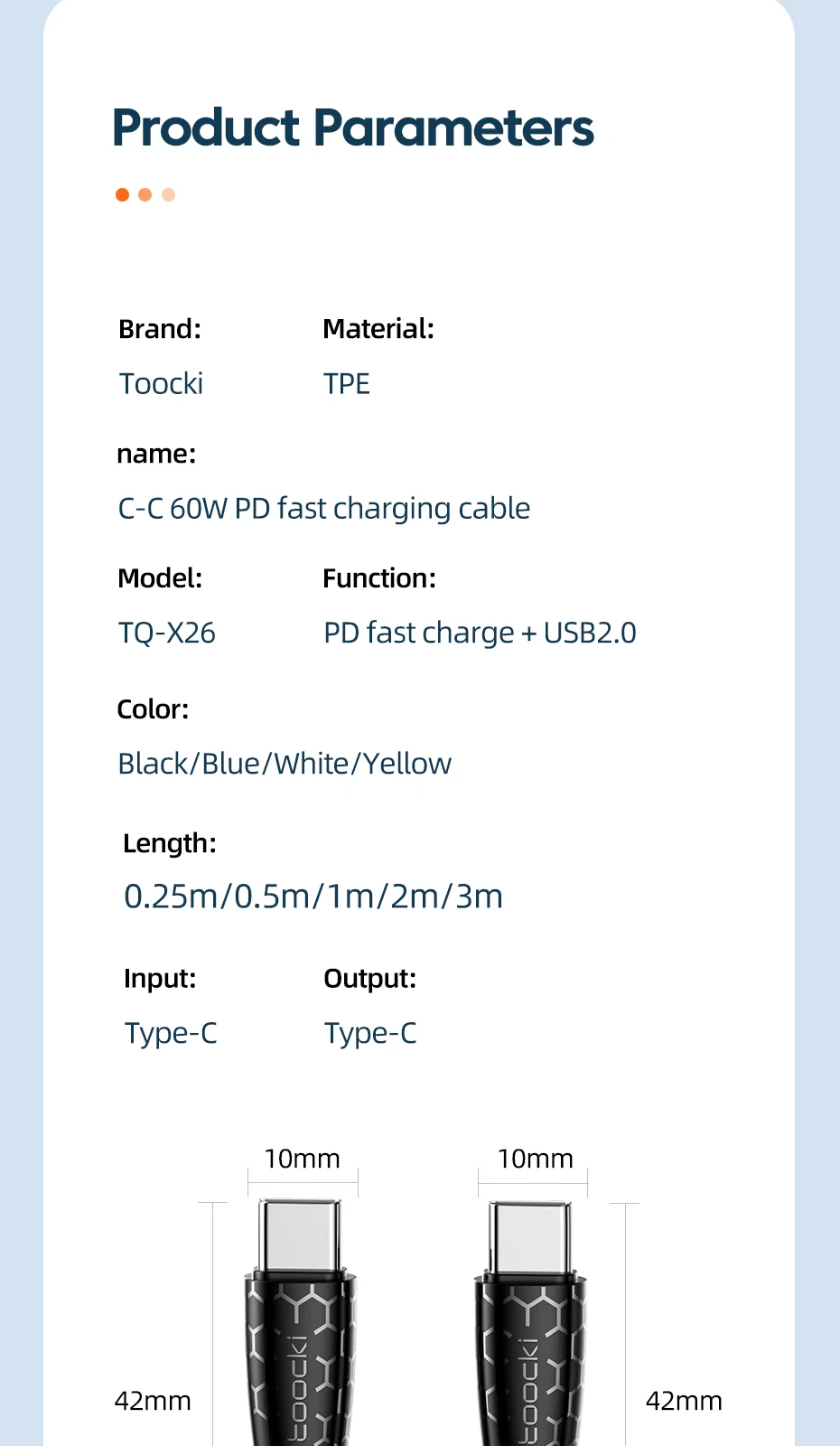Click the Black/Blue/White/Yellow color options text
The width and height of the screenshot is (840, 1446).
285,764
